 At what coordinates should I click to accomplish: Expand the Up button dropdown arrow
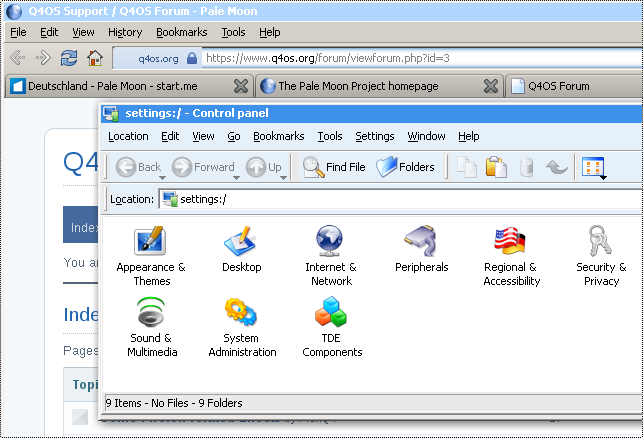[283, 178]
